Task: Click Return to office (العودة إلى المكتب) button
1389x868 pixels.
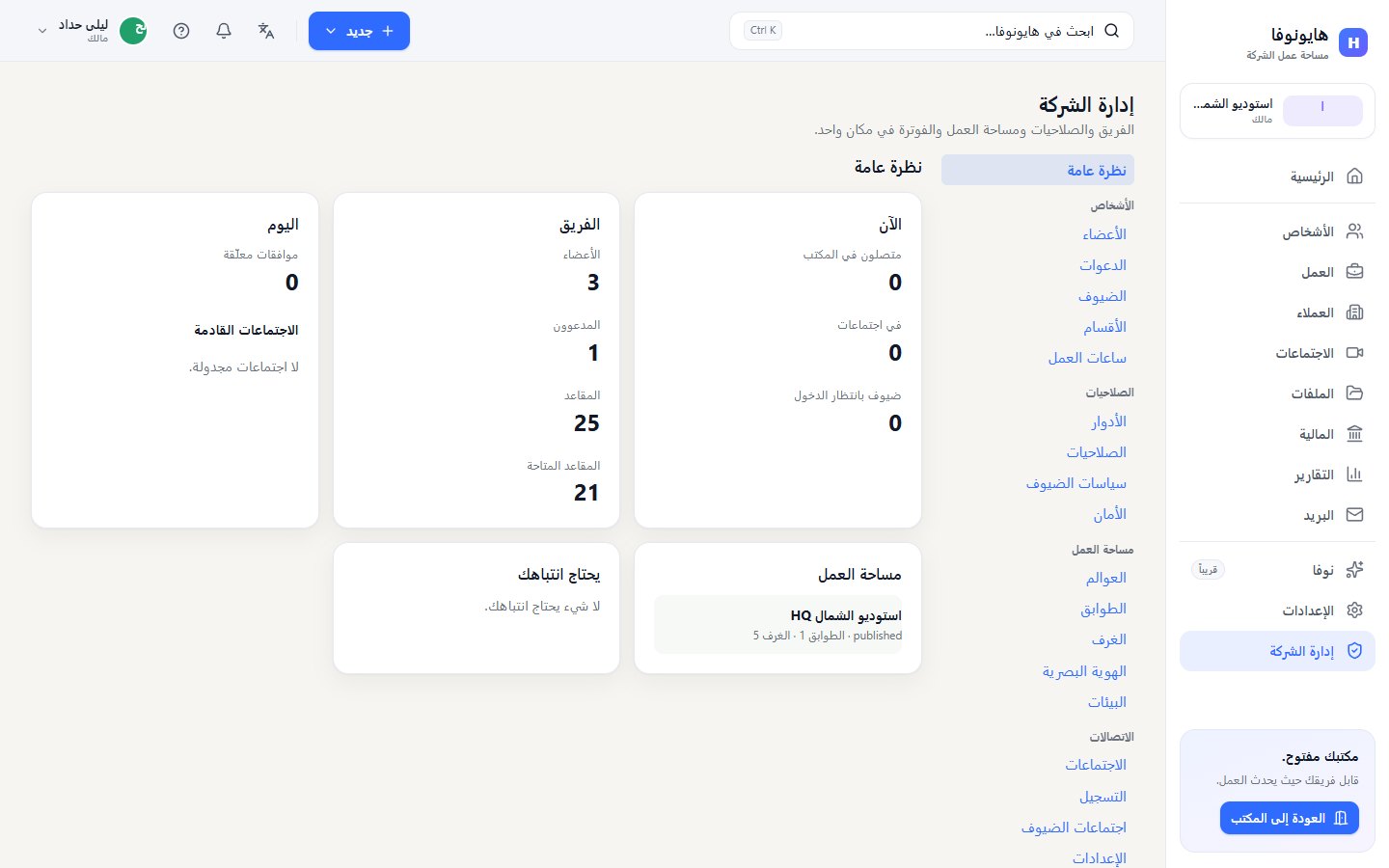Action: (x=1290, y=818)
